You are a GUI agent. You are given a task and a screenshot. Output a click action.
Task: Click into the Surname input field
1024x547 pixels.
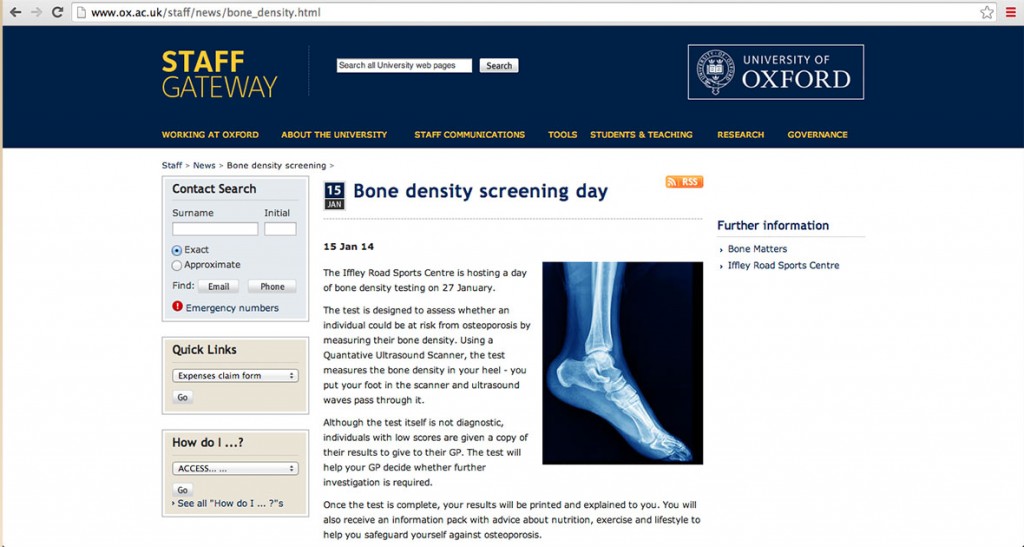coord(215,229)
